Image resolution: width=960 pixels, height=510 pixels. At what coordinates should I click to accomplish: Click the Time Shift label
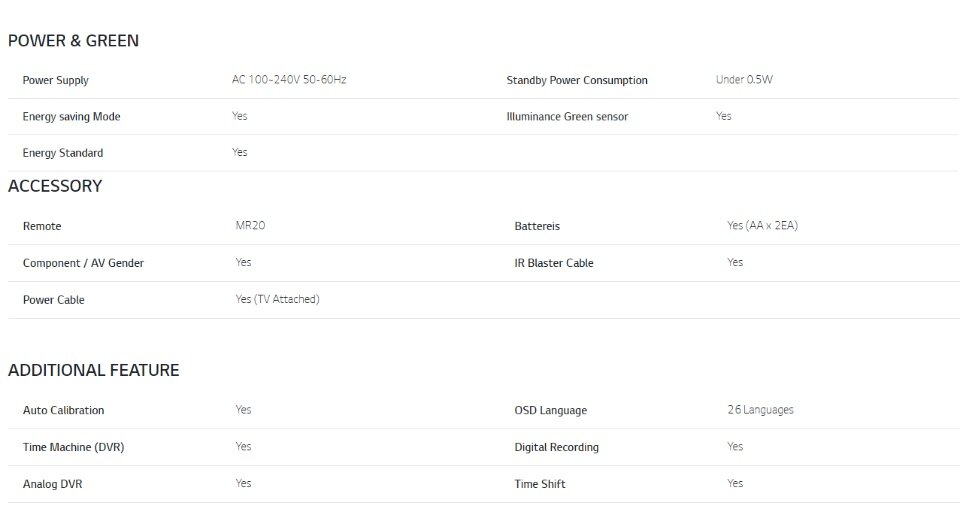(540, 484)
